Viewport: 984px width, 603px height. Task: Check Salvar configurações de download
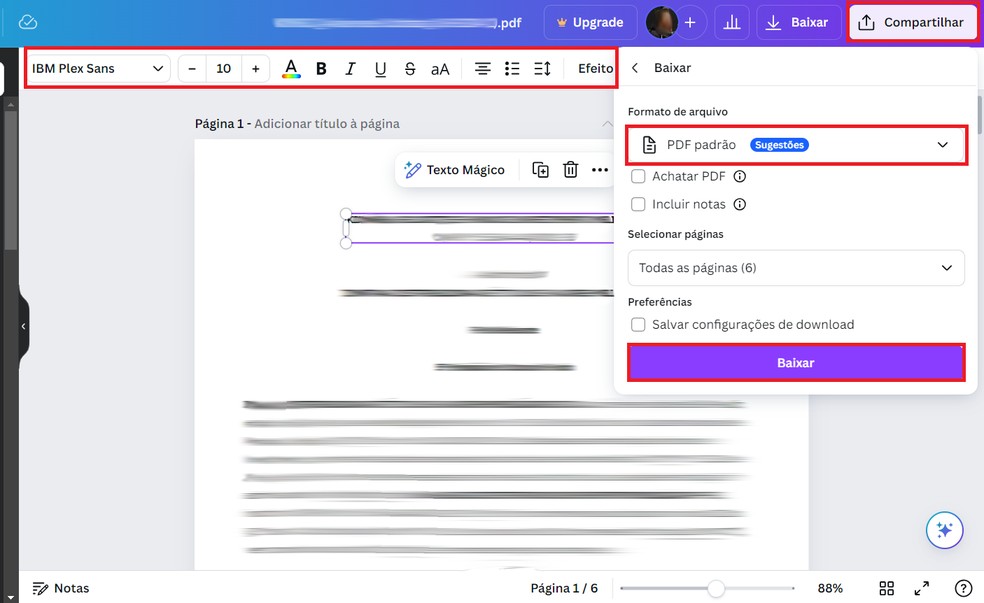(638, 324)
